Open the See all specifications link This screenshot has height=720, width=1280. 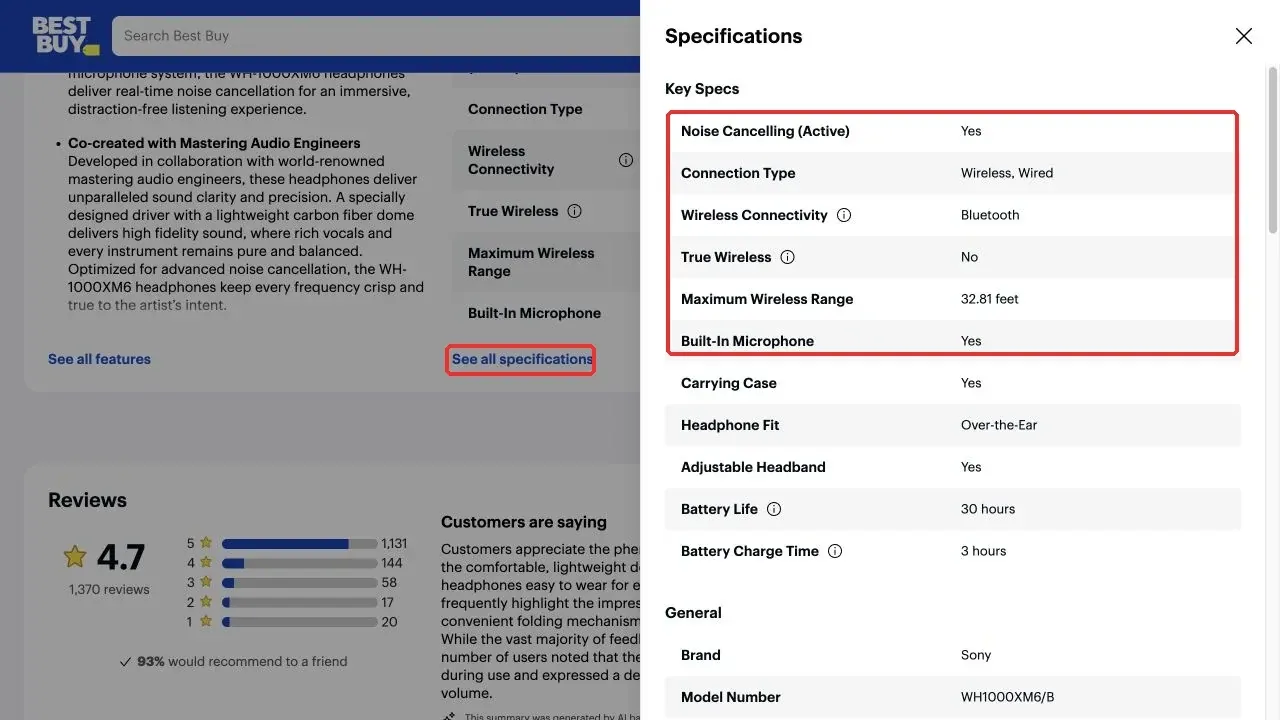[x=522, y=359]
